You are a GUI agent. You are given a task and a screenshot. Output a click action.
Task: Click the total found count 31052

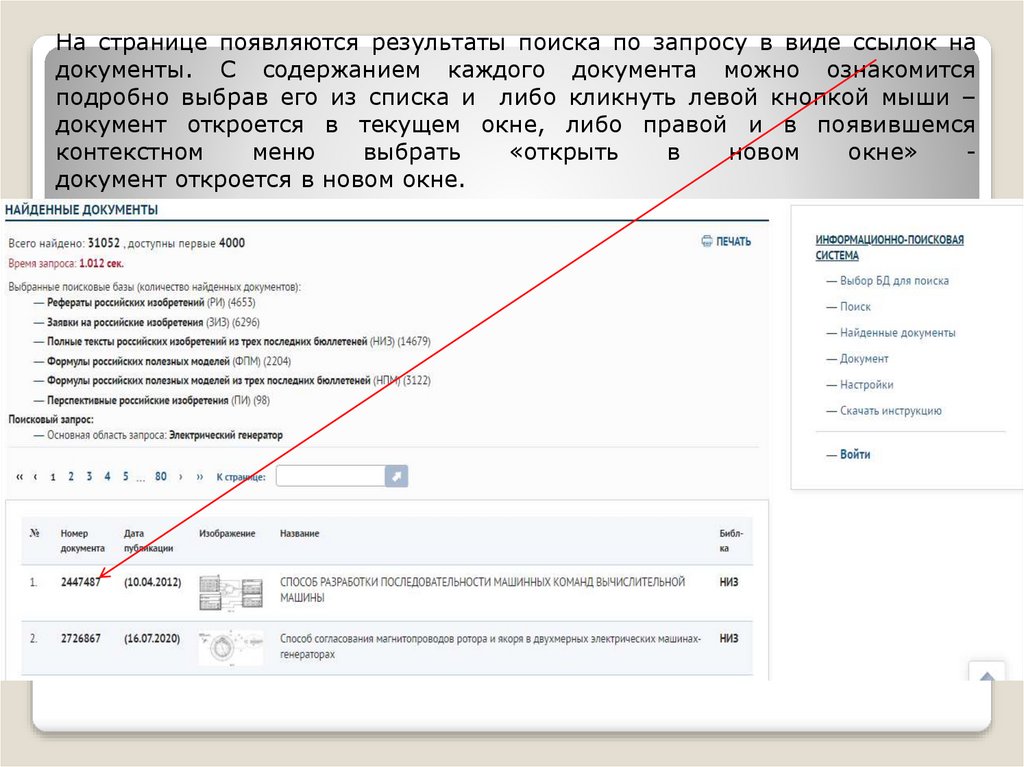104,243
